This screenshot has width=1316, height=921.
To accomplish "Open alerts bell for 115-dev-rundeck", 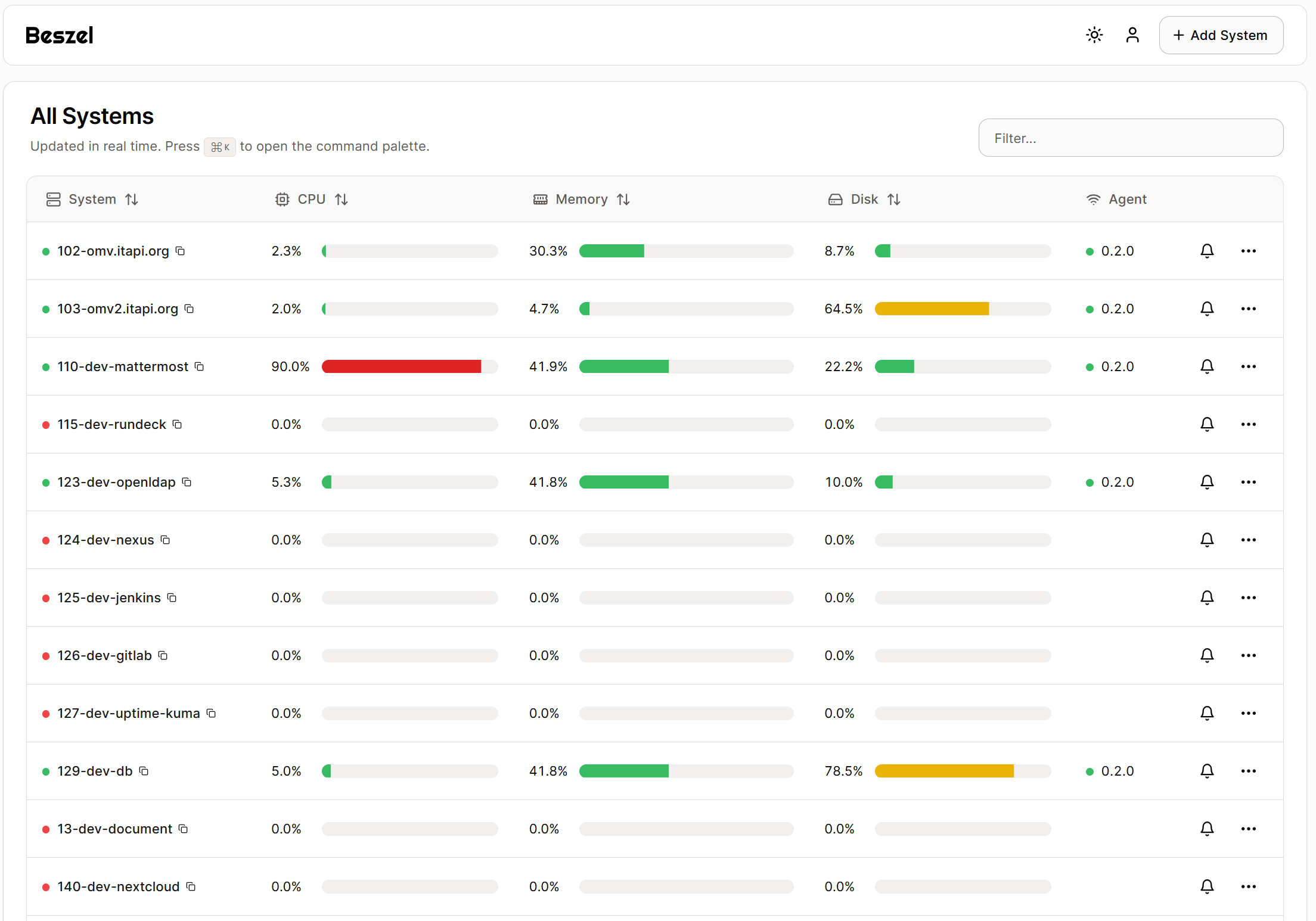I will point(1207,424).
